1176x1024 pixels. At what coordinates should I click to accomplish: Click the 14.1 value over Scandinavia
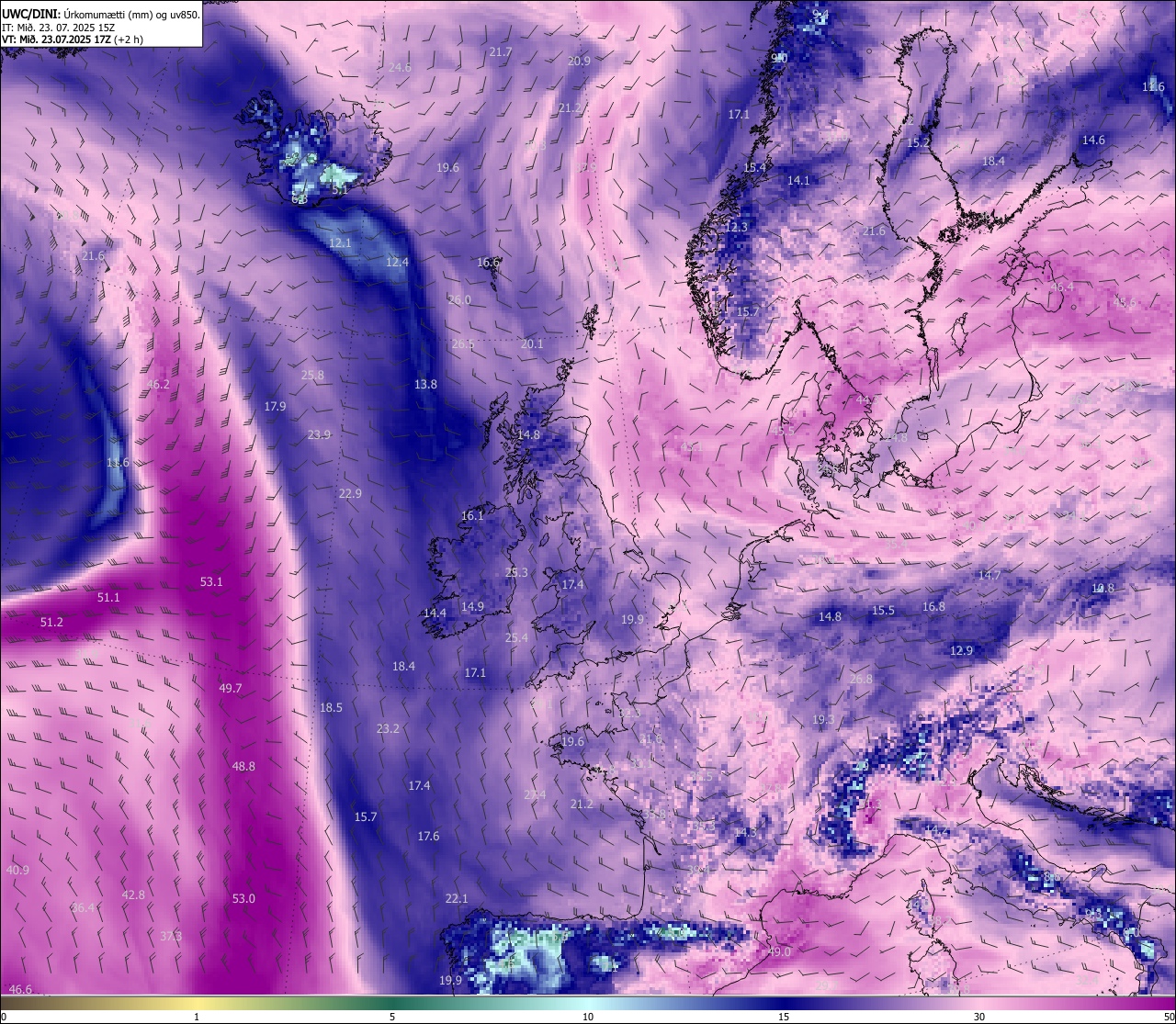click(798, 180)
